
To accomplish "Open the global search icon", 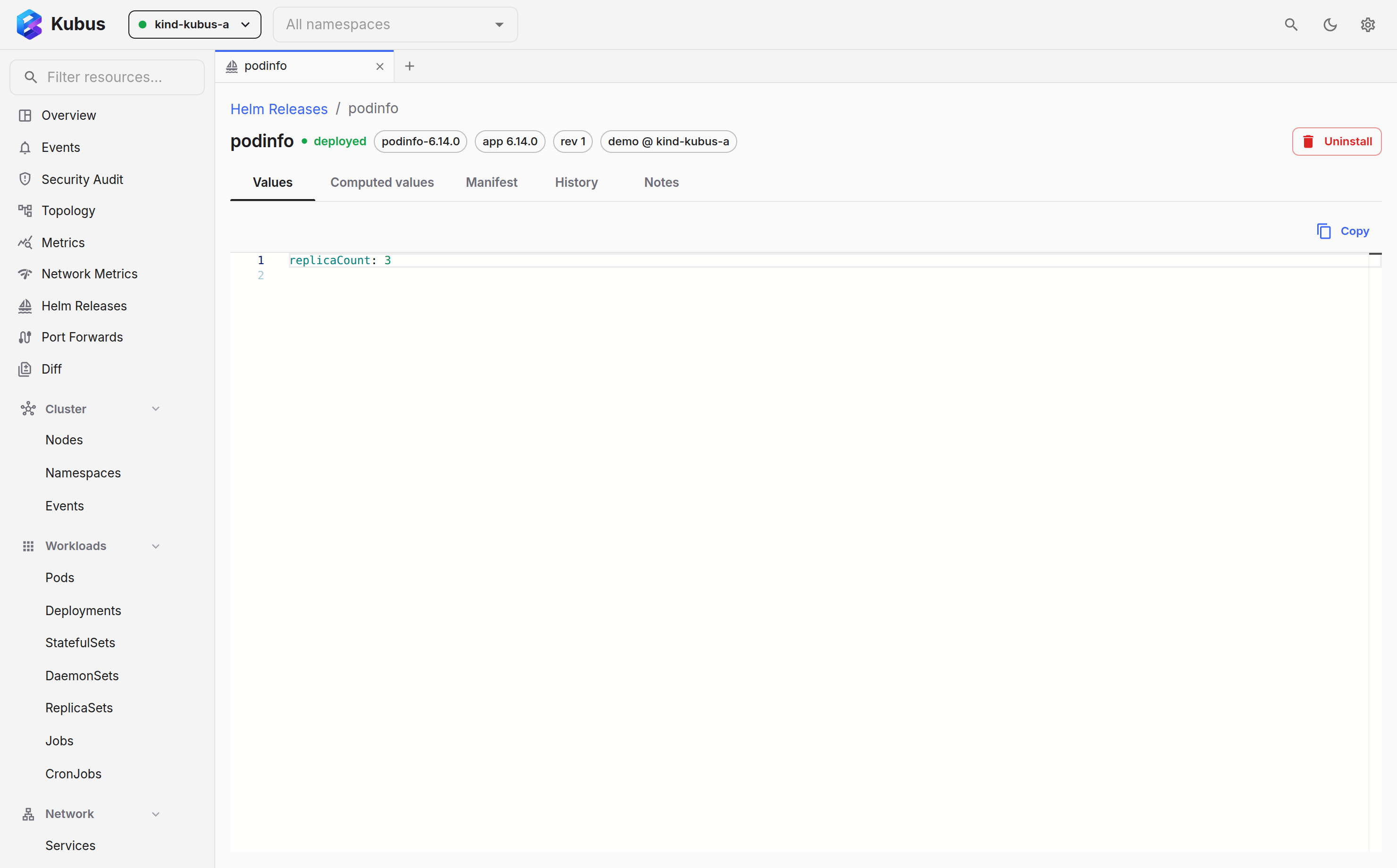I will click(1291, 25).
